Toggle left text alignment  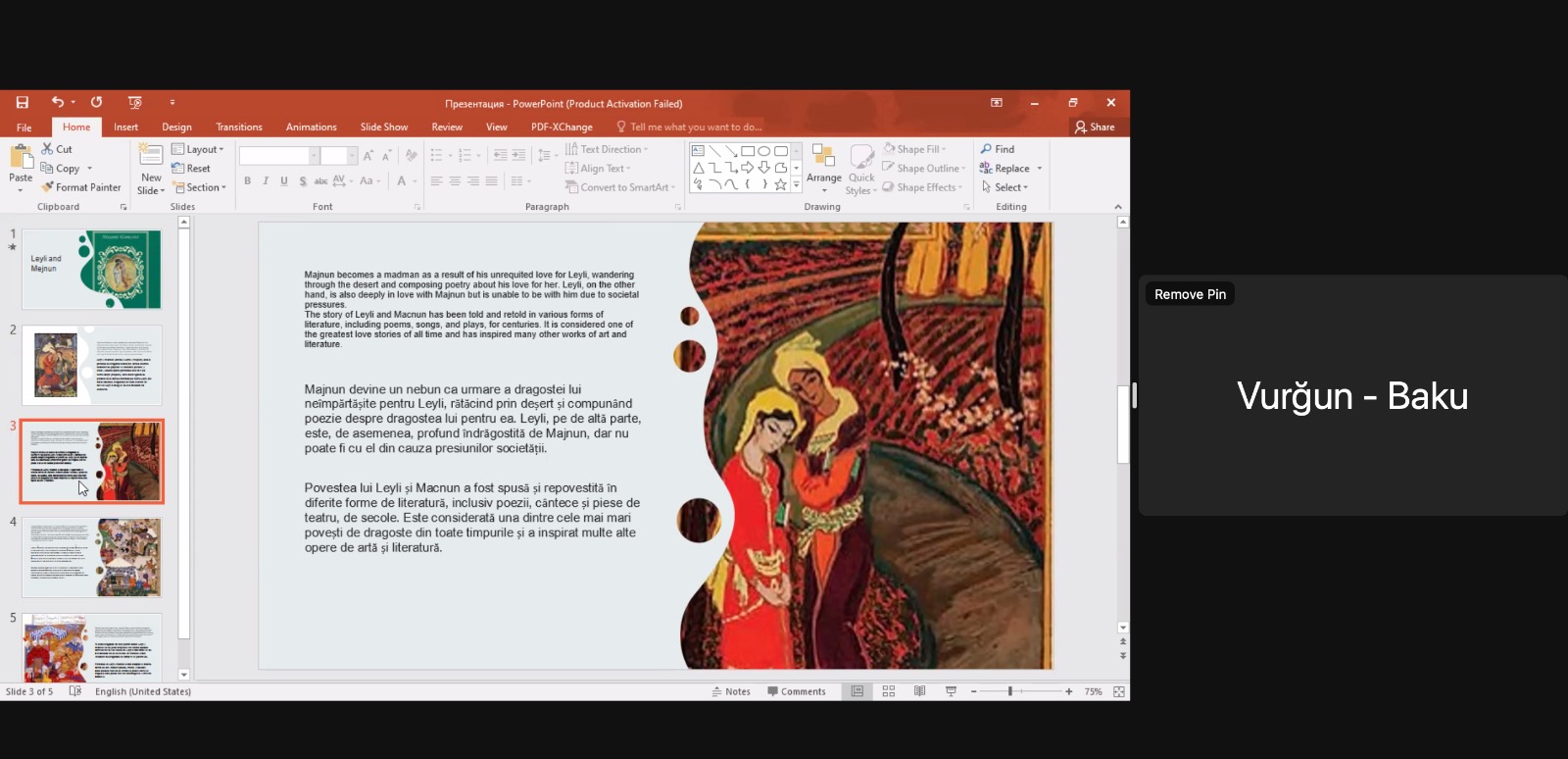(x=437, y=180)
